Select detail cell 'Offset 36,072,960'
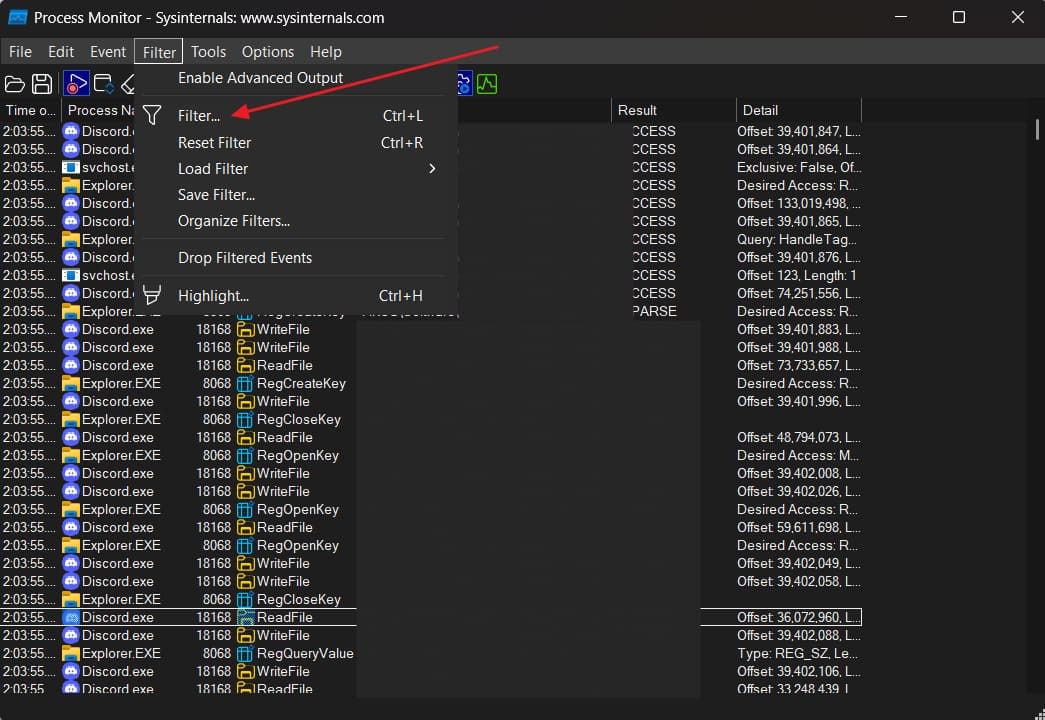The image size is (1045, 720). click(x=798, y=617)
